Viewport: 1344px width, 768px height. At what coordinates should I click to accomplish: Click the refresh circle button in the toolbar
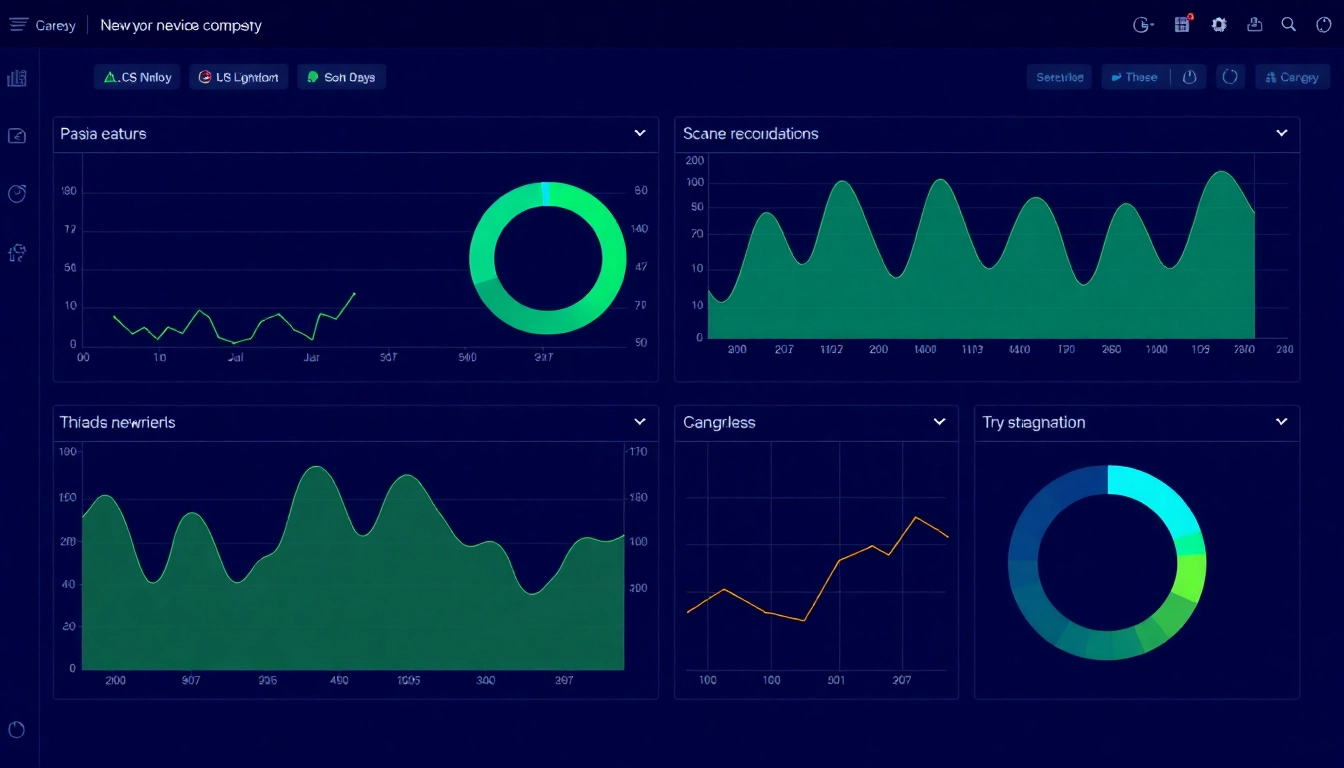pos(1230,76)
